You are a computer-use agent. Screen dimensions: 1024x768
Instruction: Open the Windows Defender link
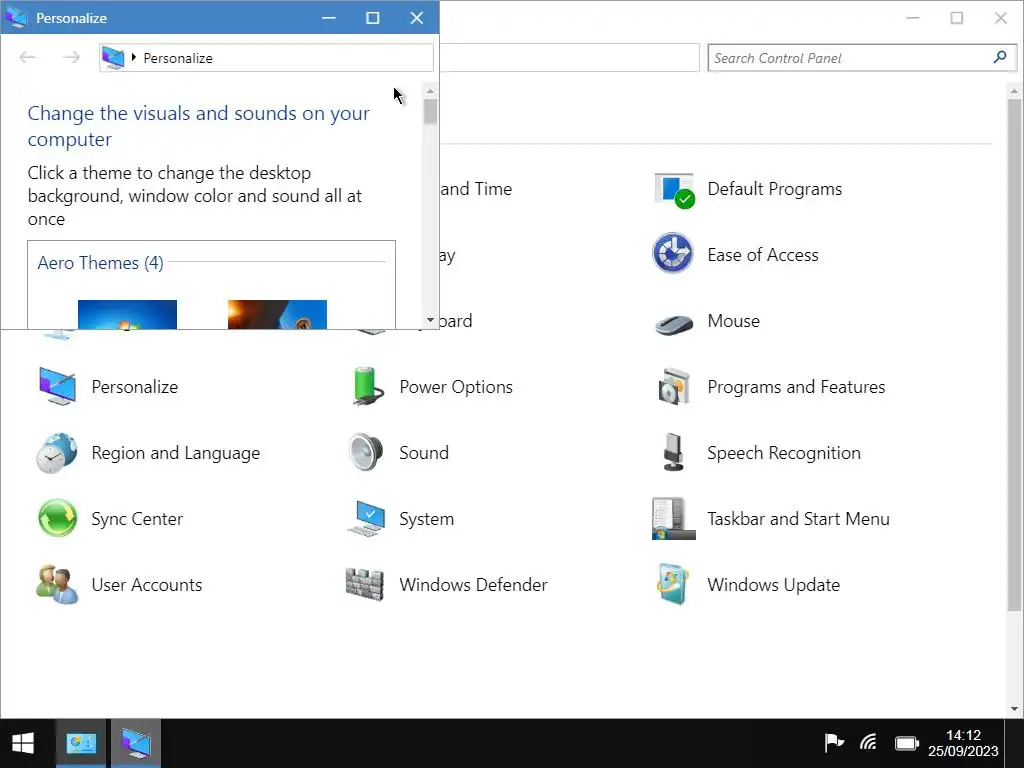click(473, 584)
